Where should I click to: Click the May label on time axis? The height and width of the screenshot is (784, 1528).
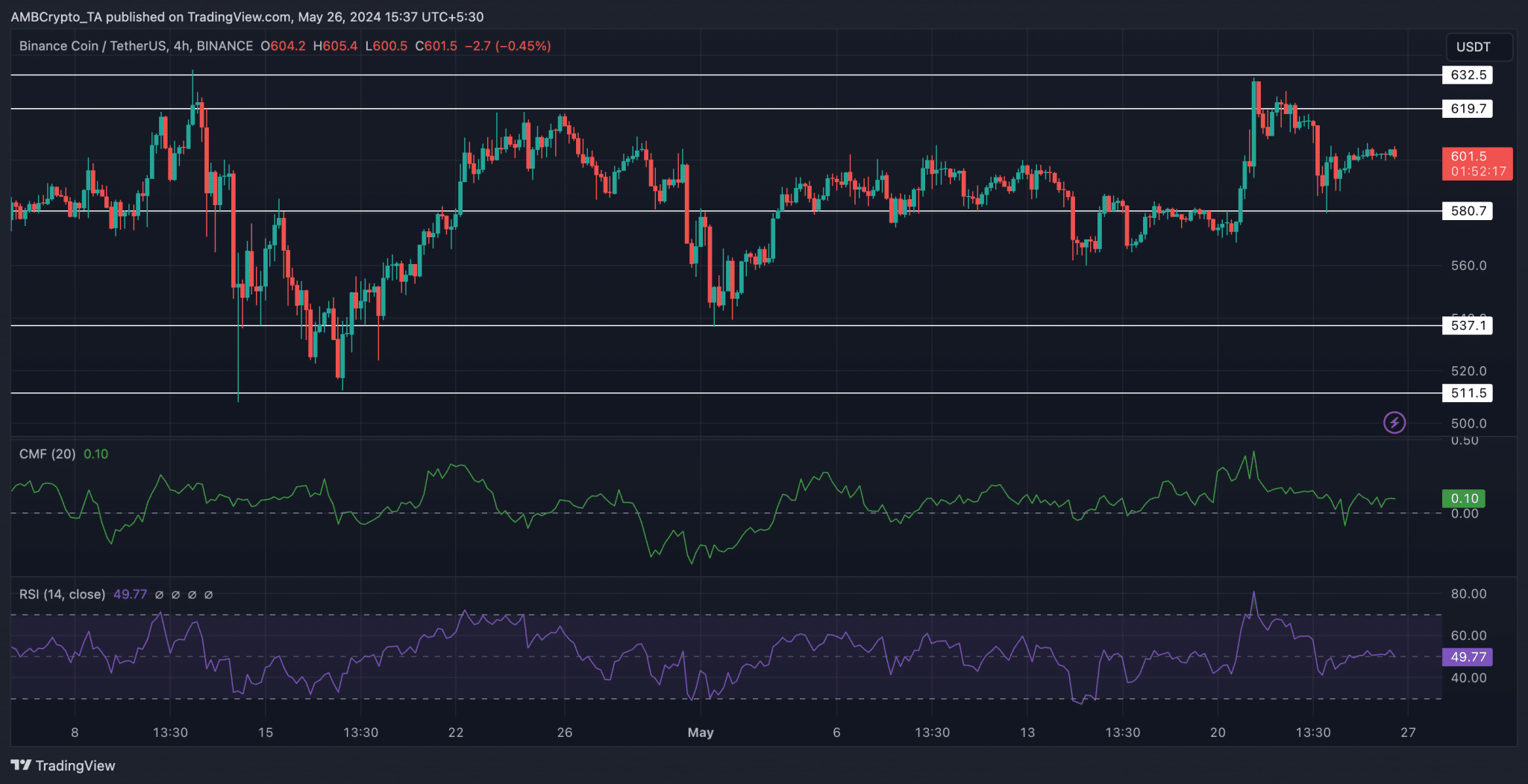click(x=701, y=733)
